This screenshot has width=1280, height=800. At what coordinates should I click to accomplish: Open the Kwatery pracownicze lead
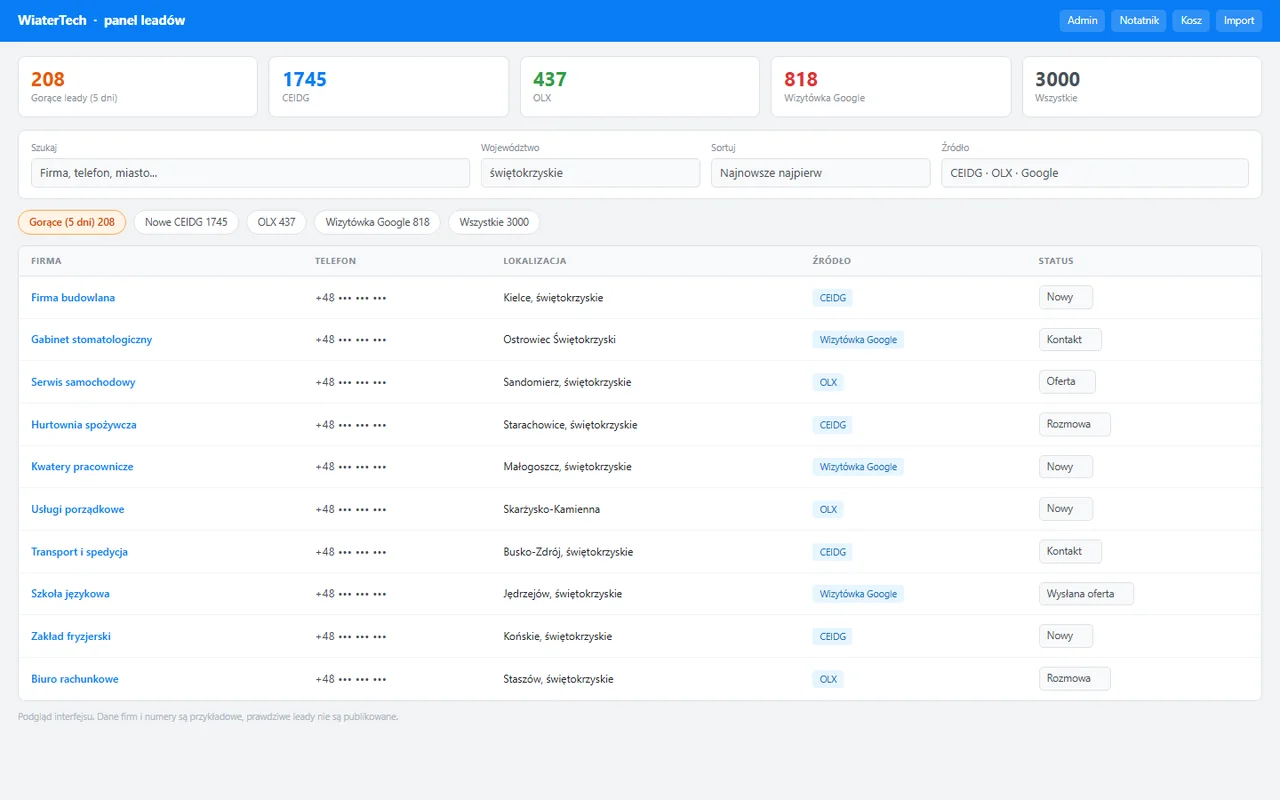click(82, 467)
